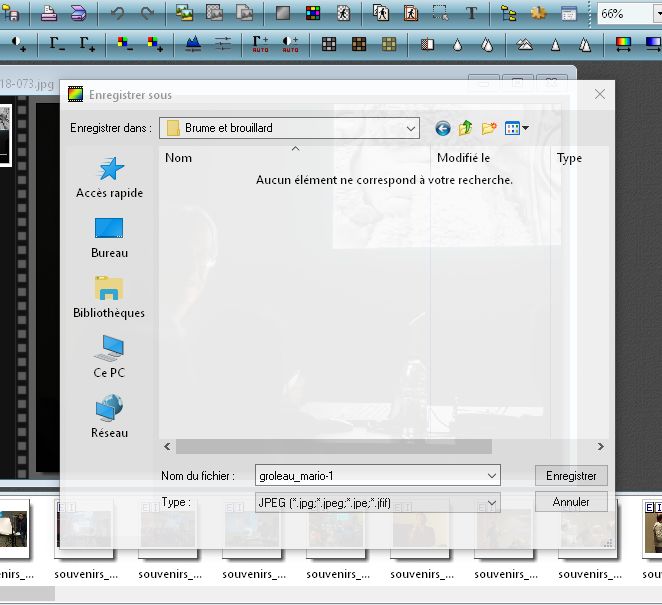Image resolution: width=662 pixels, height=605 pixels.
Task: Click the transparency checkerboard figure icon
Action: coord(343,14)
